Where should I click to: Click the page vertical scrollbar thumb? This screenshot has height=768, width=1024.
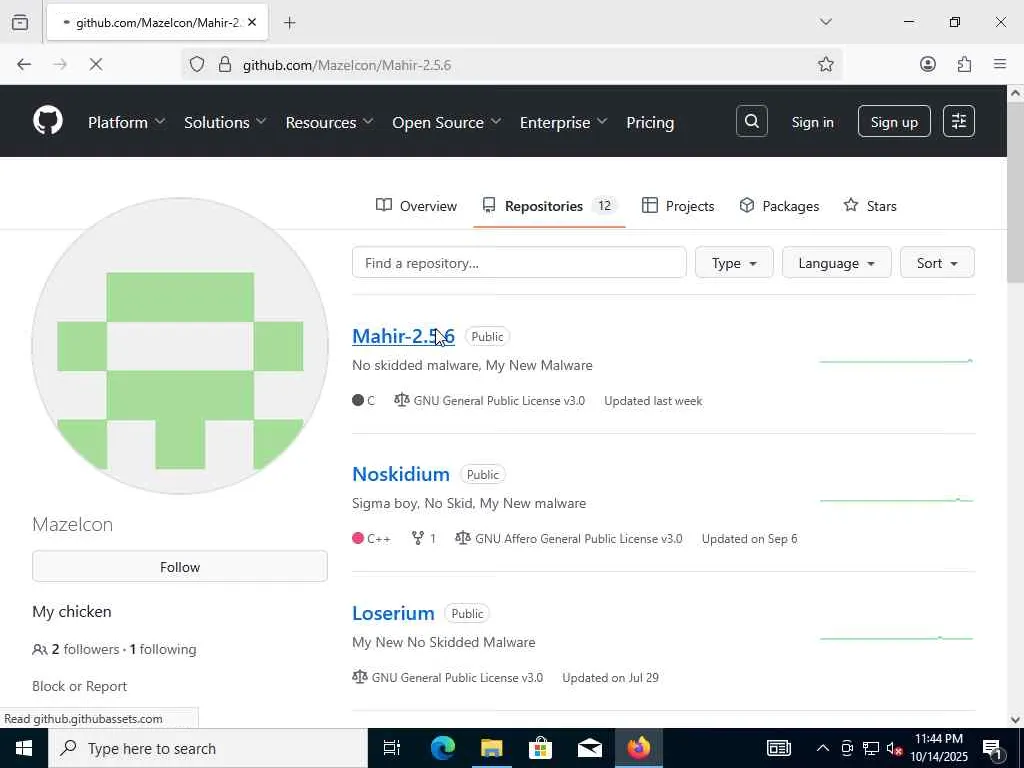[x=1015, y=193]
